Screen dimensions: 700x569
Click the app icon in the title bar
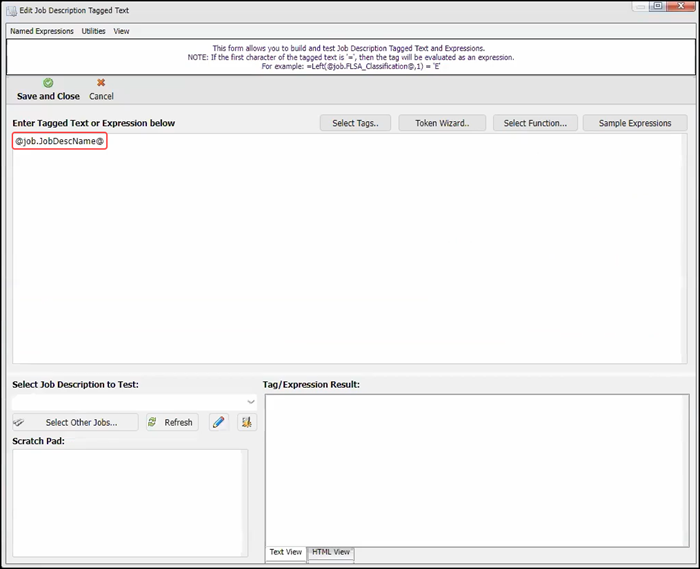coord(10,10)
